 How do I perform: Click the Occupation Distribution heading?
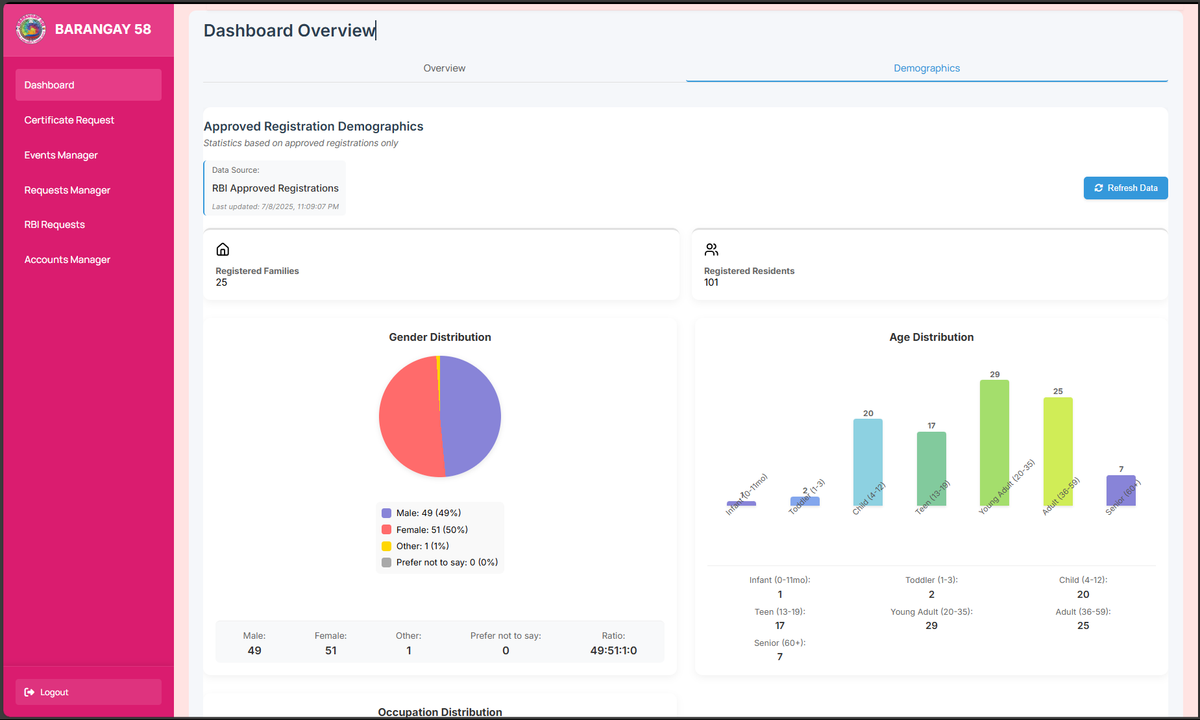(x=440, y=712)
